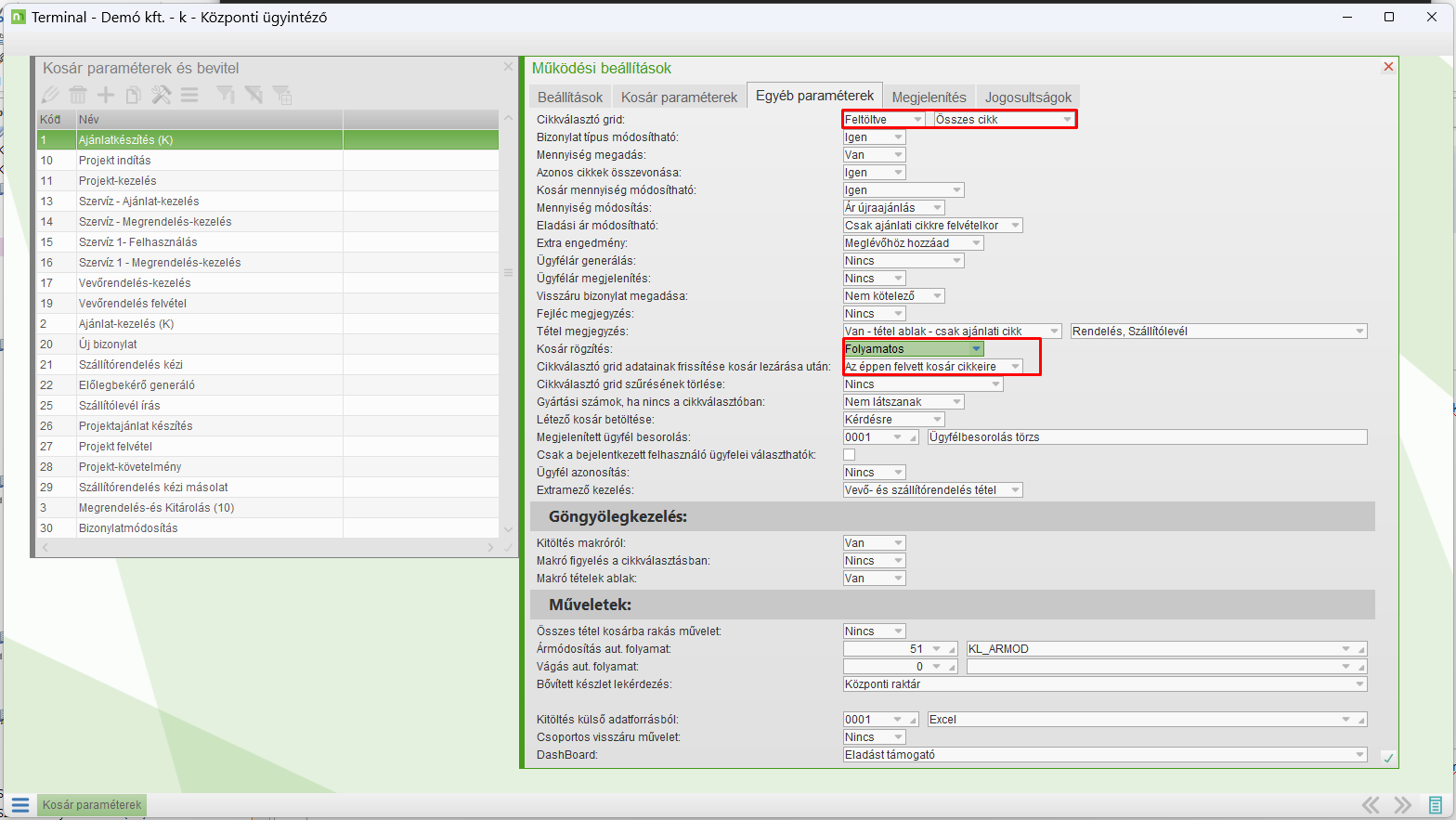Viewport: 1456px width, 820px height.
Task: Select the Megrendelés-és Kitárolás (10) row
Action: [x=267, y=508]
